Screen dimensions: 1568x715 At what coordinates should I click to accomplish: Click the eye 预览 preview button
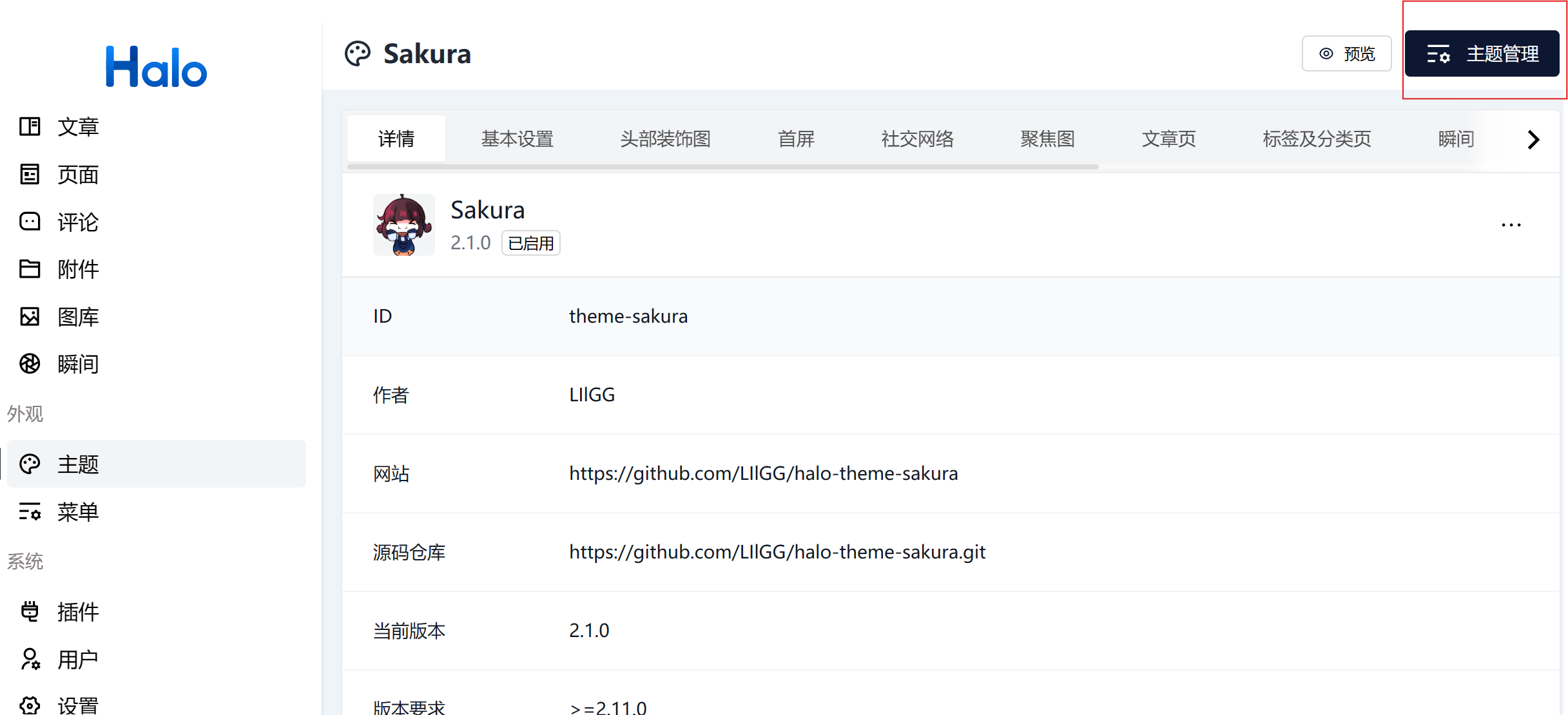[x=1346, y=53]
